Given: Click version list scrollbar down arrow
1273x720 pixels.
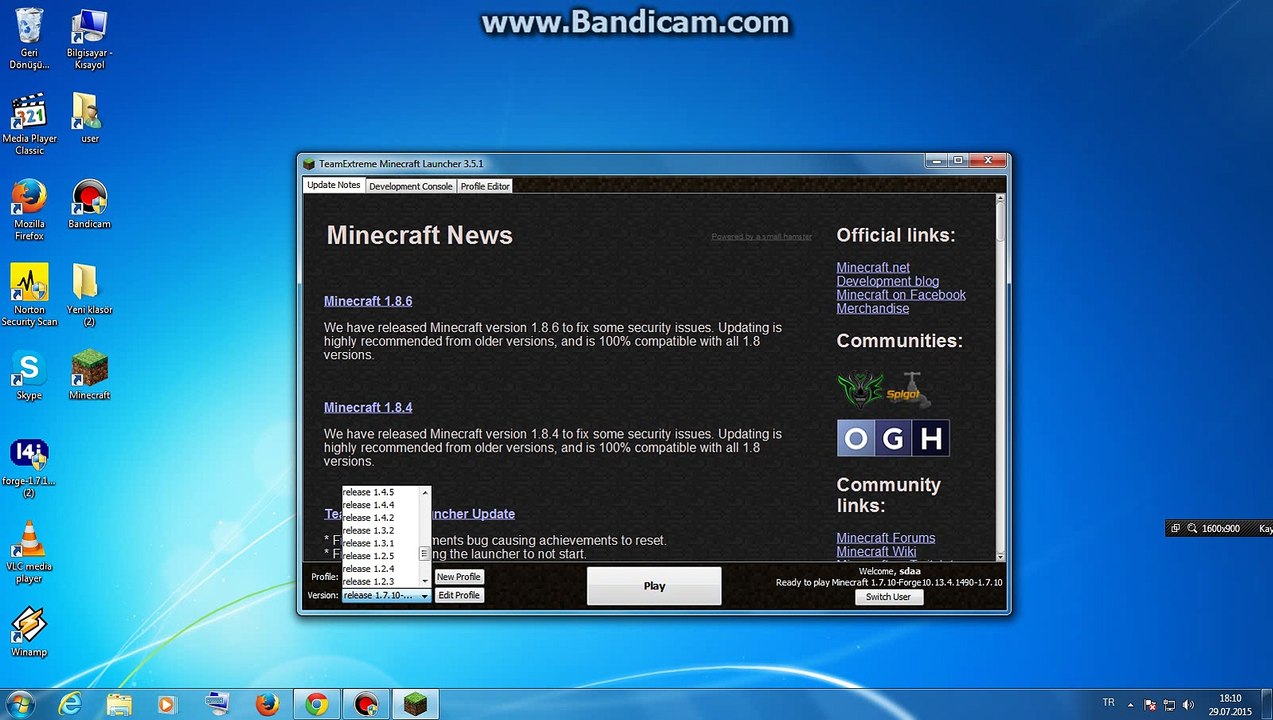Looking at the screenshot, I should click(425, 581).
